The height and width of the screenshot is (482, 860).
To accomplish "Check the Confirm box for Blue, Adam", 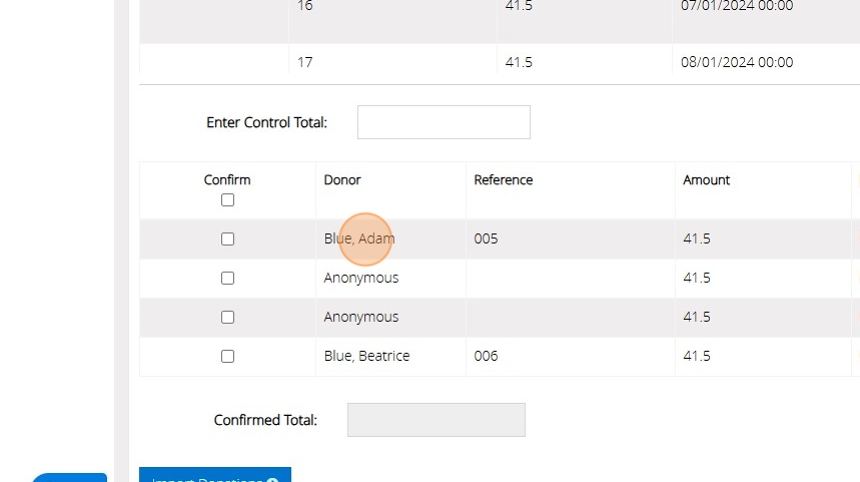I will [x=227, y=239].
